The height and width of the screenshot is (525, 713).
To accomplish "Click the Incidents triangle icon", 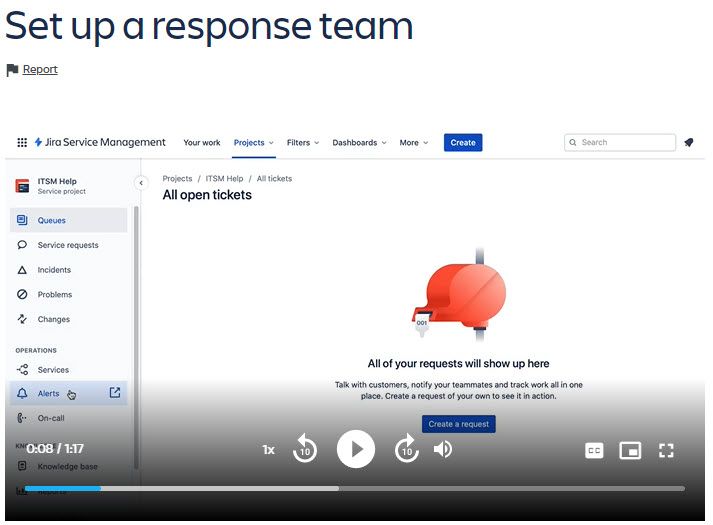I will [x=22, y=270].
